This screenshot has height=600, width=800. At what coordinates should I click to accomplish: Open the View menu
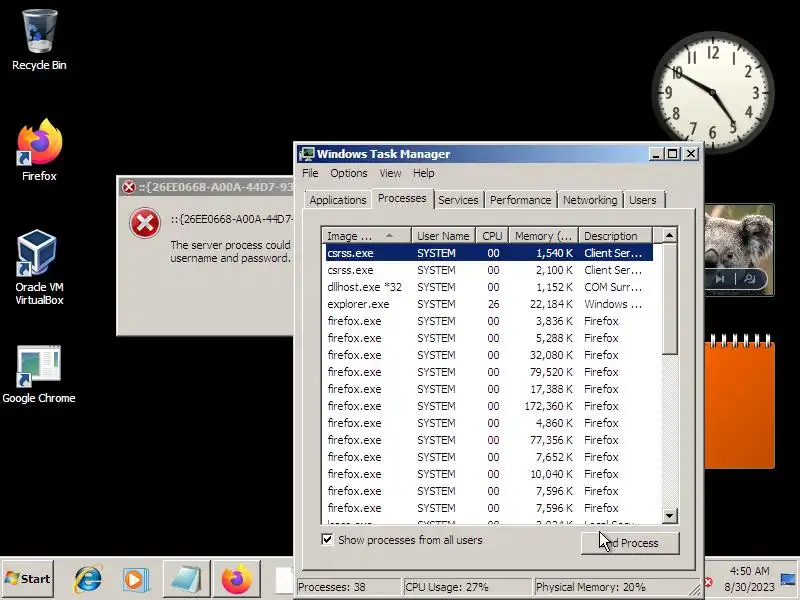point(390,173)
